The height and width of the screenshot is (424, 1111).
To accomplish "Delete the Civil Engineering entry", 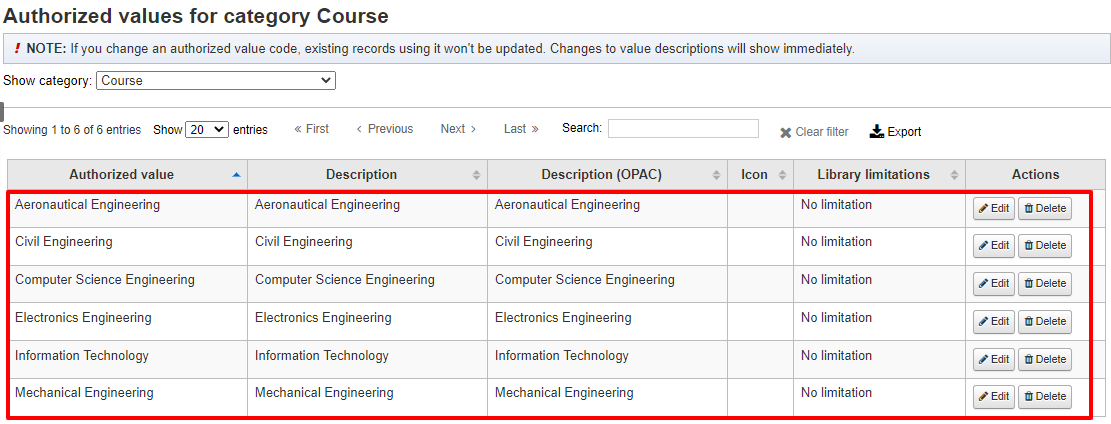I will tap(1044, 246).
